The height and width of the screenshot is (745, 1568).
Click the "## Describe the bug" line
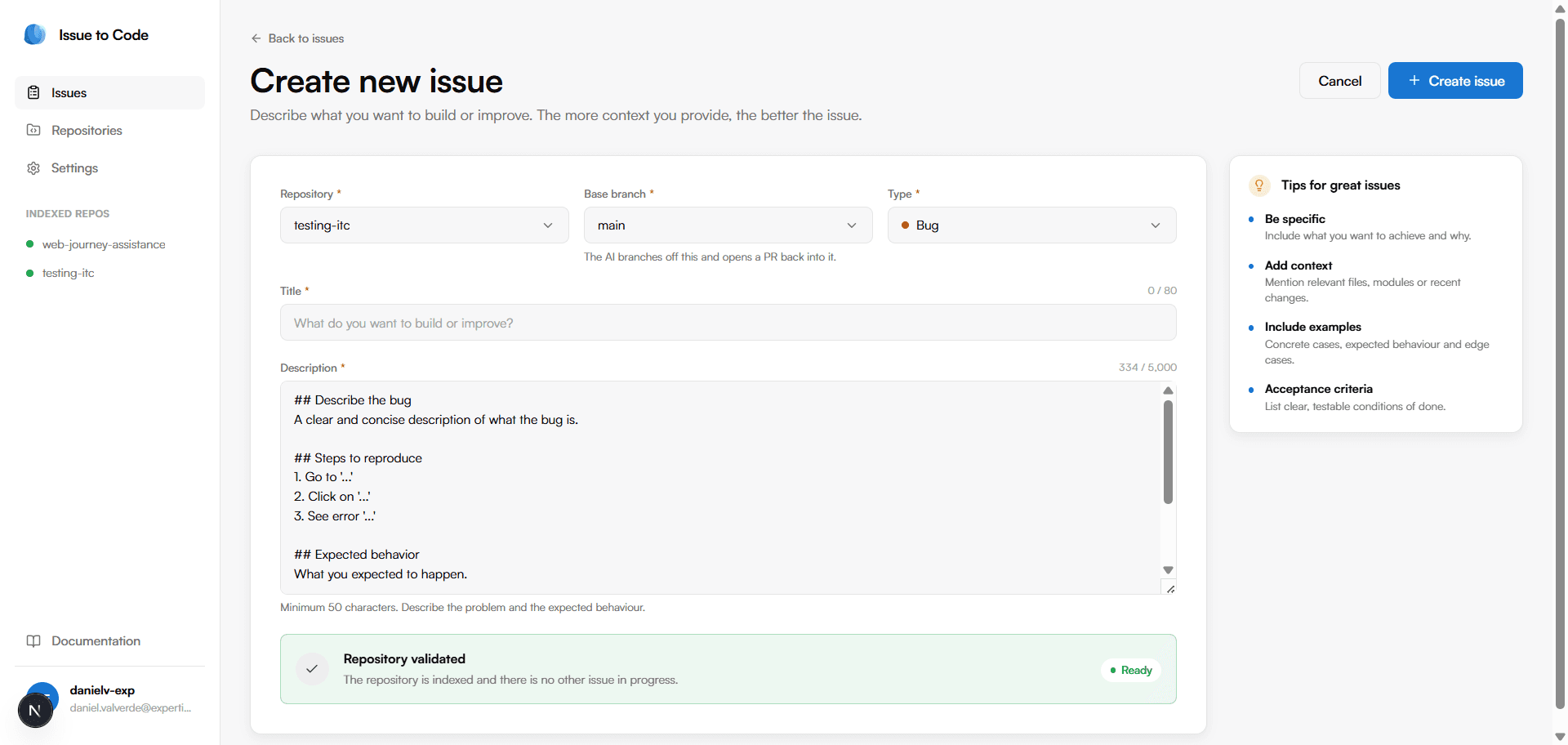point(353,400)
